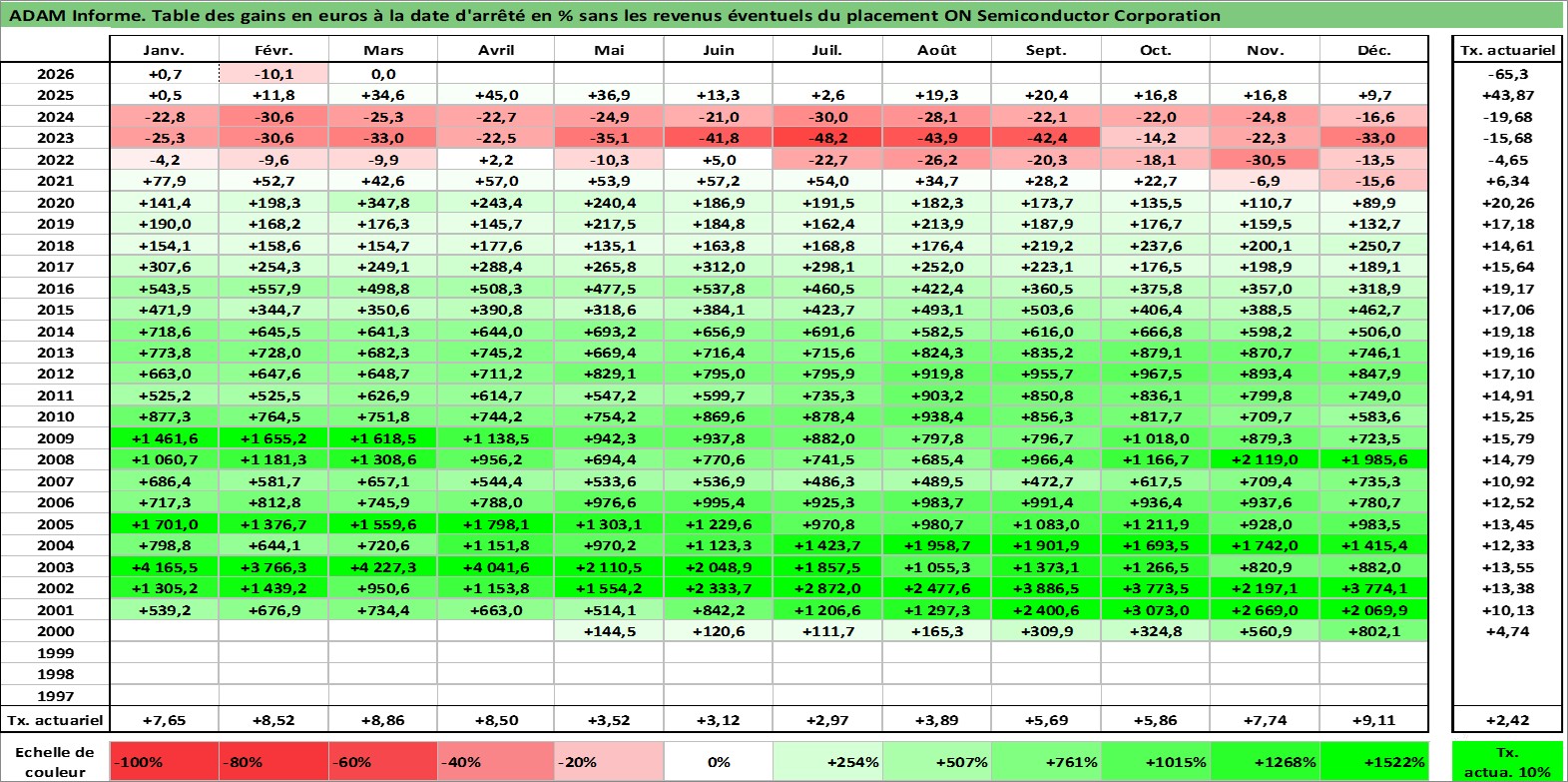The width and height of the screenshot is (1568, 782).
Task: Select the +557,9 cell for Févr. 2016
Action: pos(273,289)
